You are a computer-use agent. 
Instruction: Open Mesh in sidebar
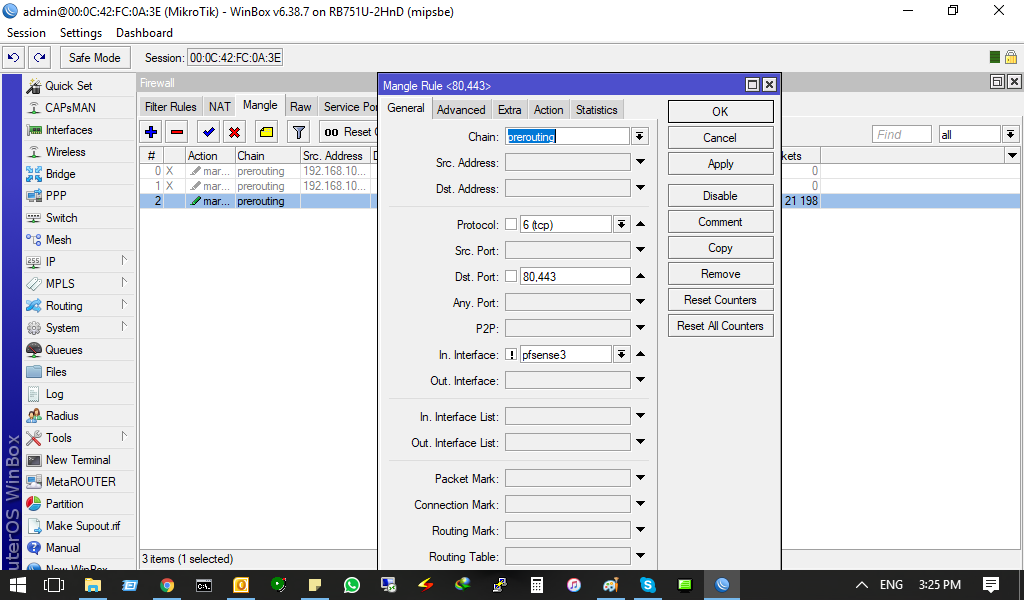(78, 240)
